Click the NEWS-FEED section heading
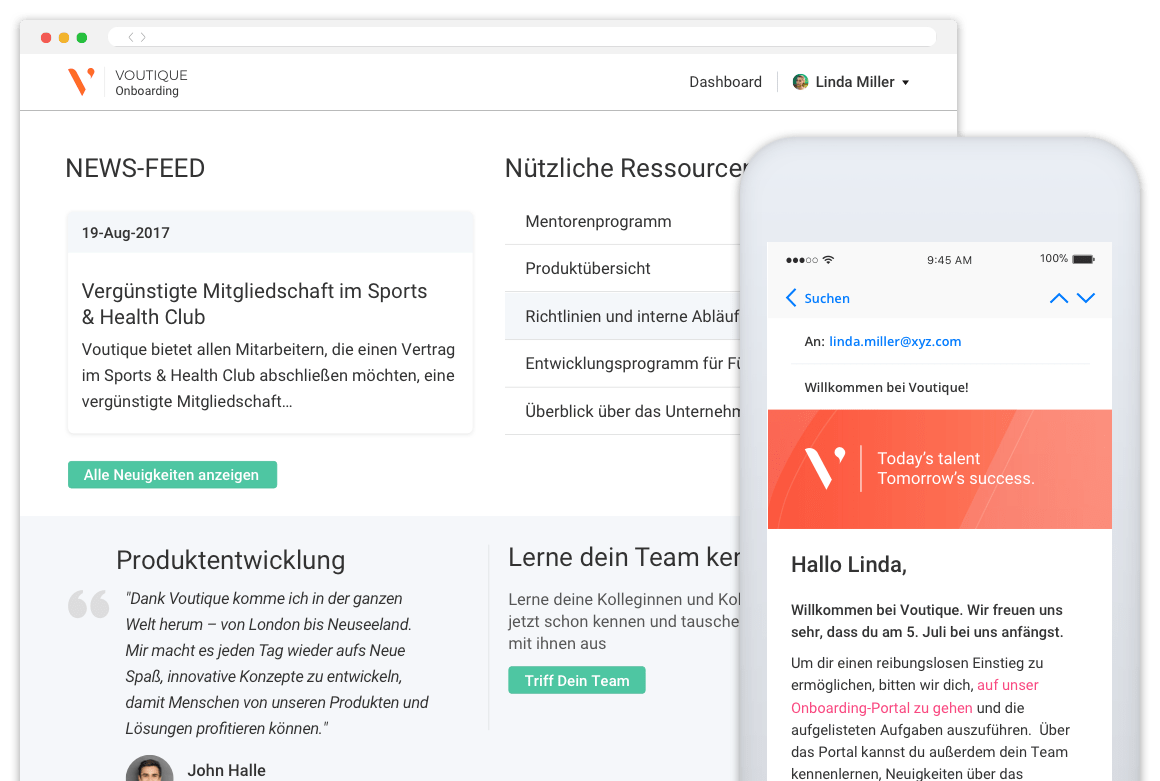Screen dimensions: 1160x781 (135, 169)
